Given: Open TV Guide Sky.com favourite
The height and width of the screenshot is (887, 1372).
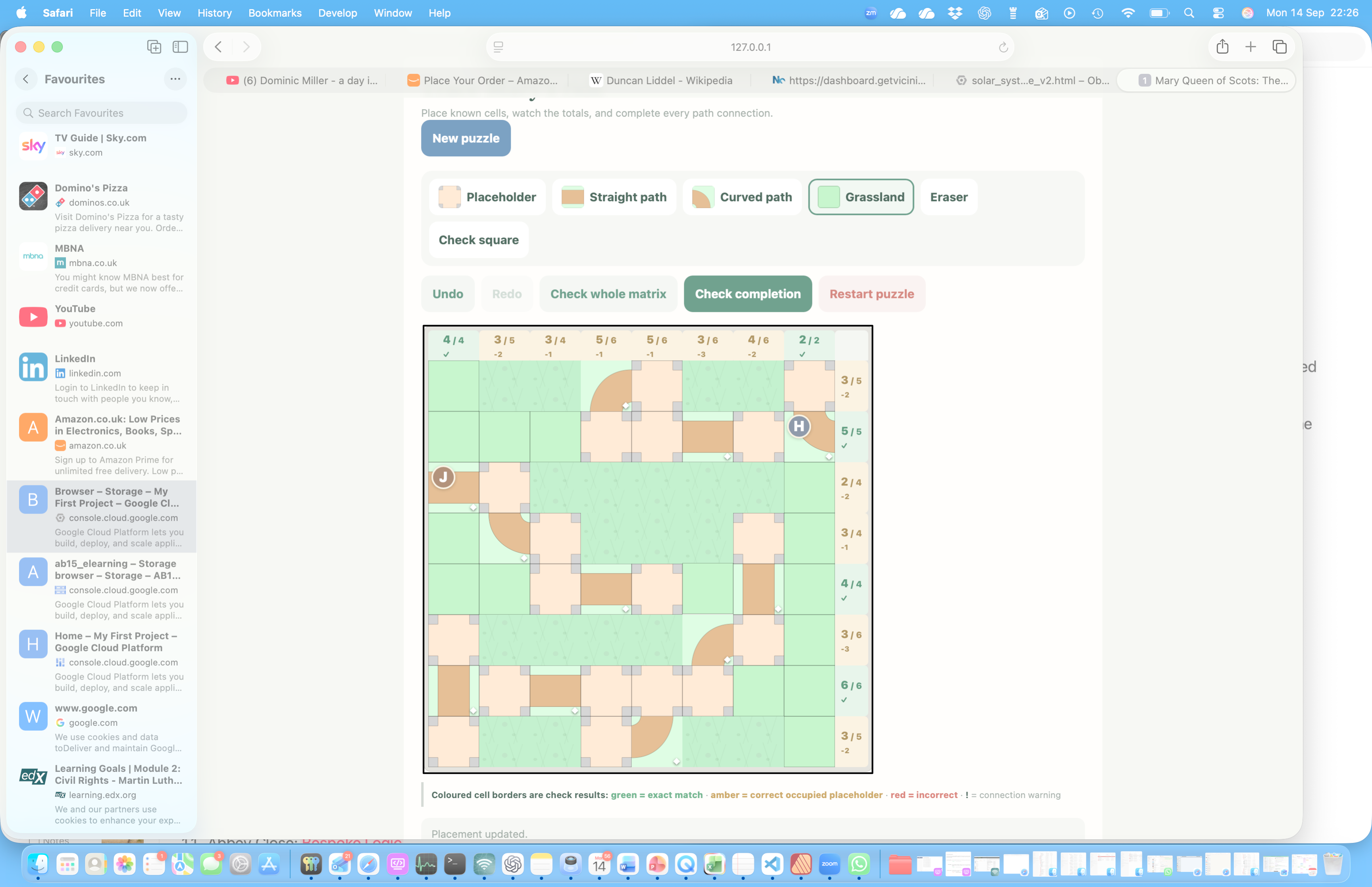Looking at the screenshot, I should click(101, 145).
